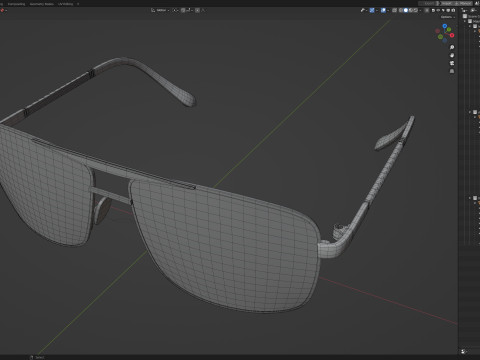Toggle proportional editing in the header

197,10
